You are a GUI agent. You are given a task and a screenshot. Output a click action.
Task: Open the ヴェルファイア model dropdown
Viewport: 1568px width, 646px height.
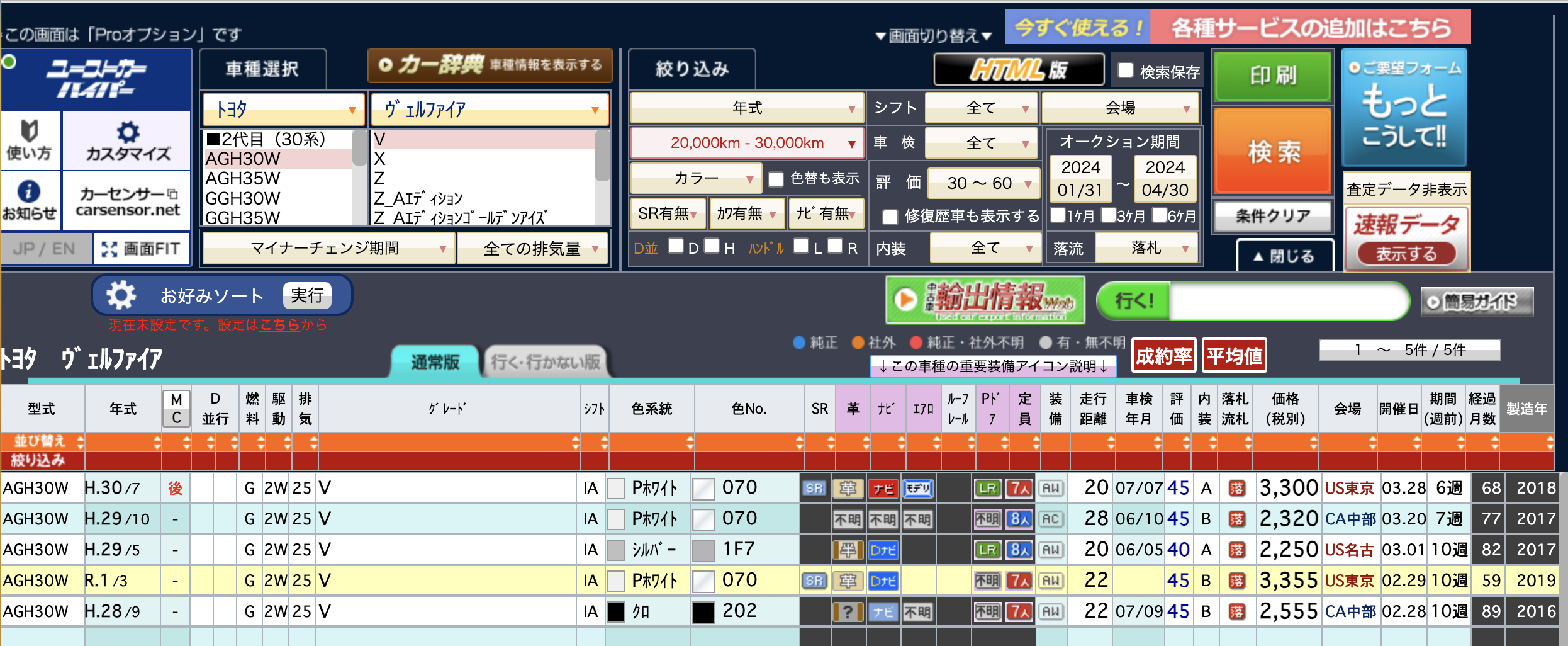click(x=490, y=110)
